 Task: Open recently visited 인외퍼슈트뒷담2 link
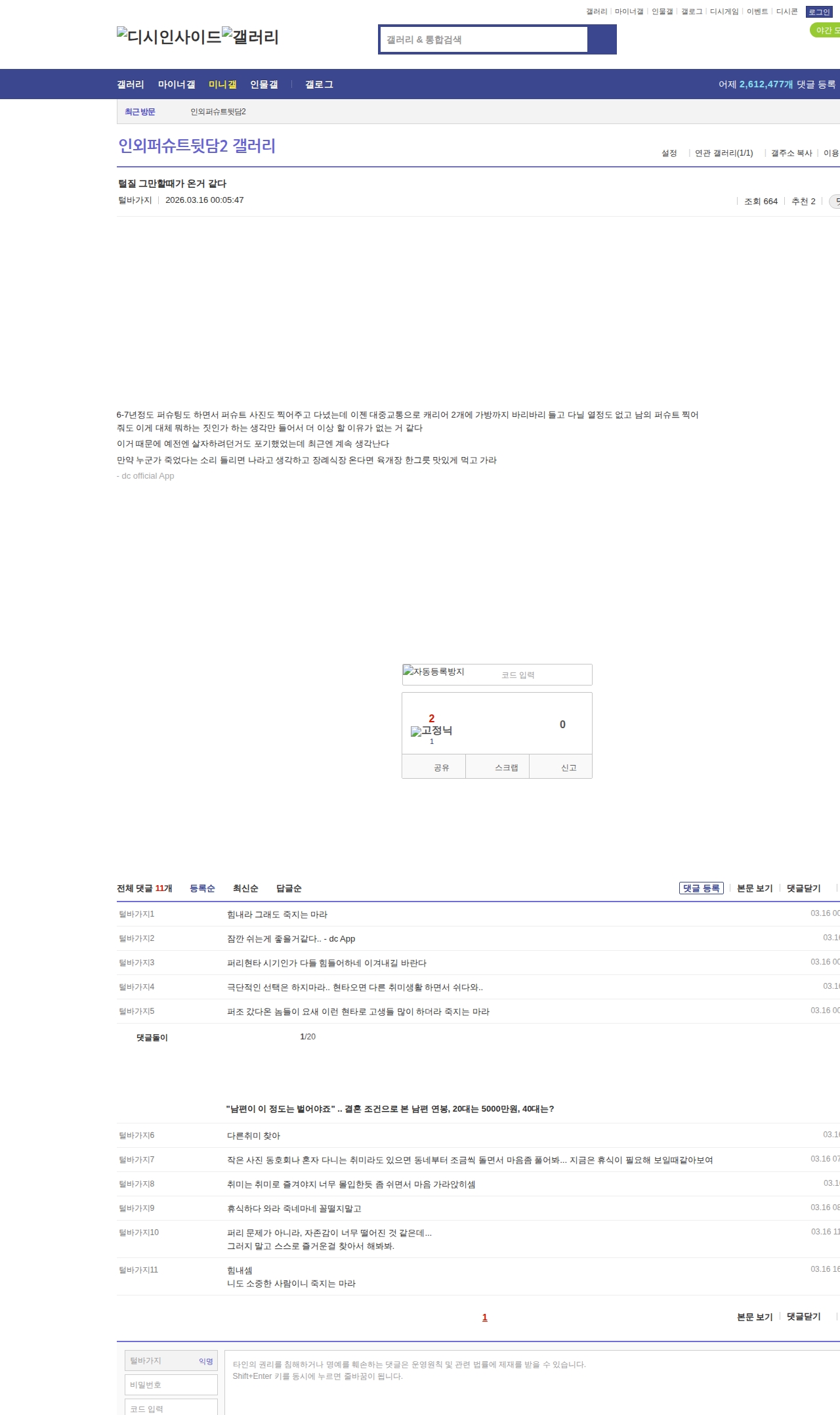click(218, 112)
